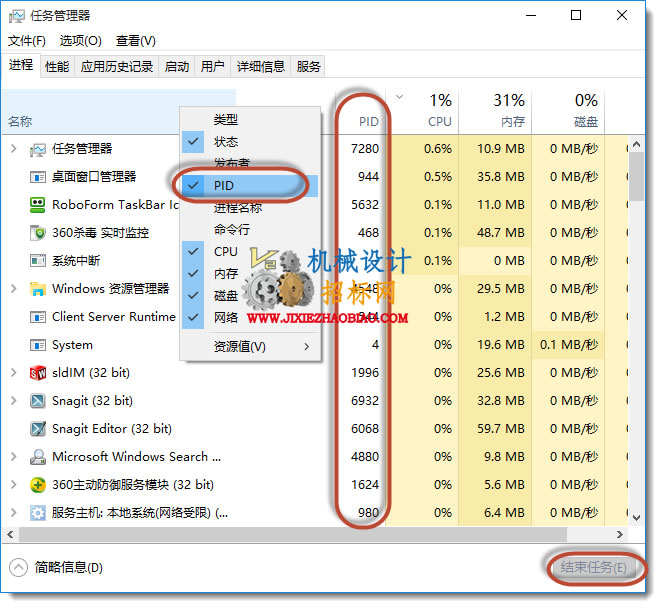Sort by the 磁盘 column header
661x608 pixels.
click(x=568, y=112)
